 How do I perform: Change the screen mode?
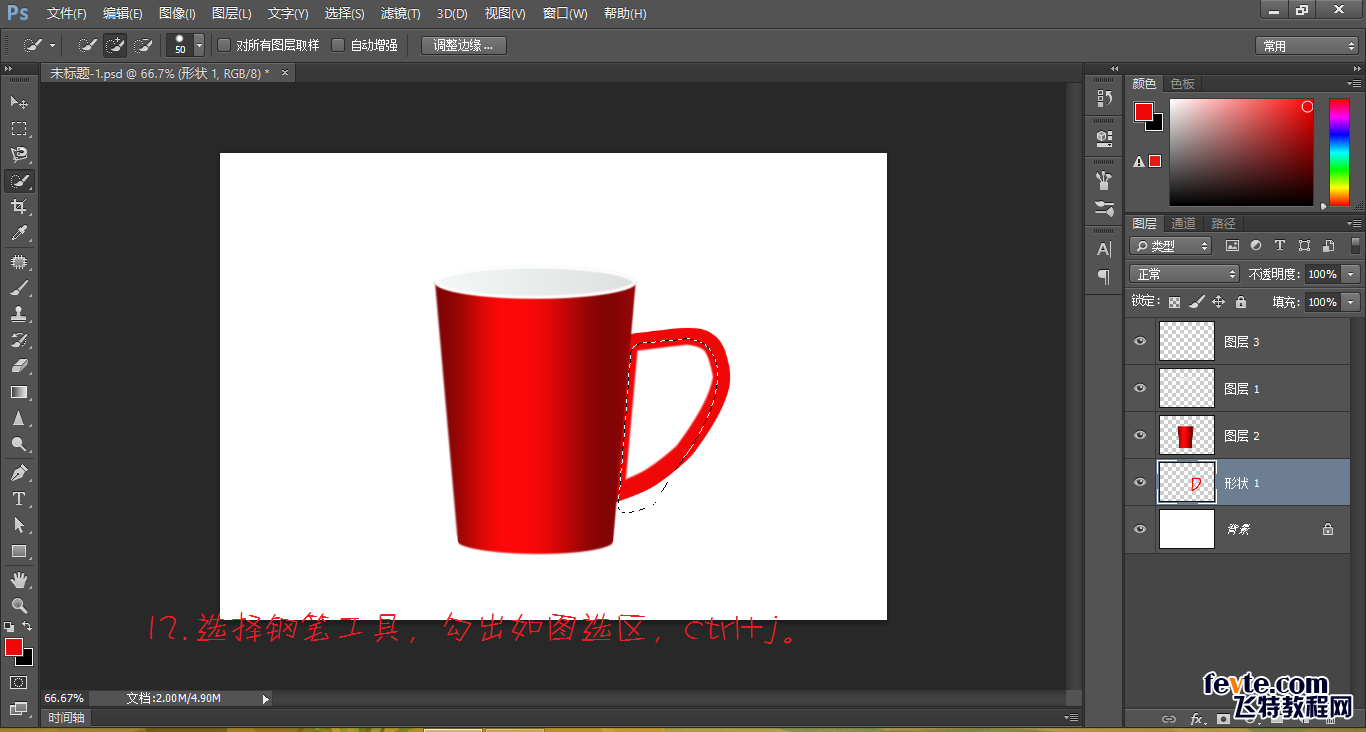(19, 709)
